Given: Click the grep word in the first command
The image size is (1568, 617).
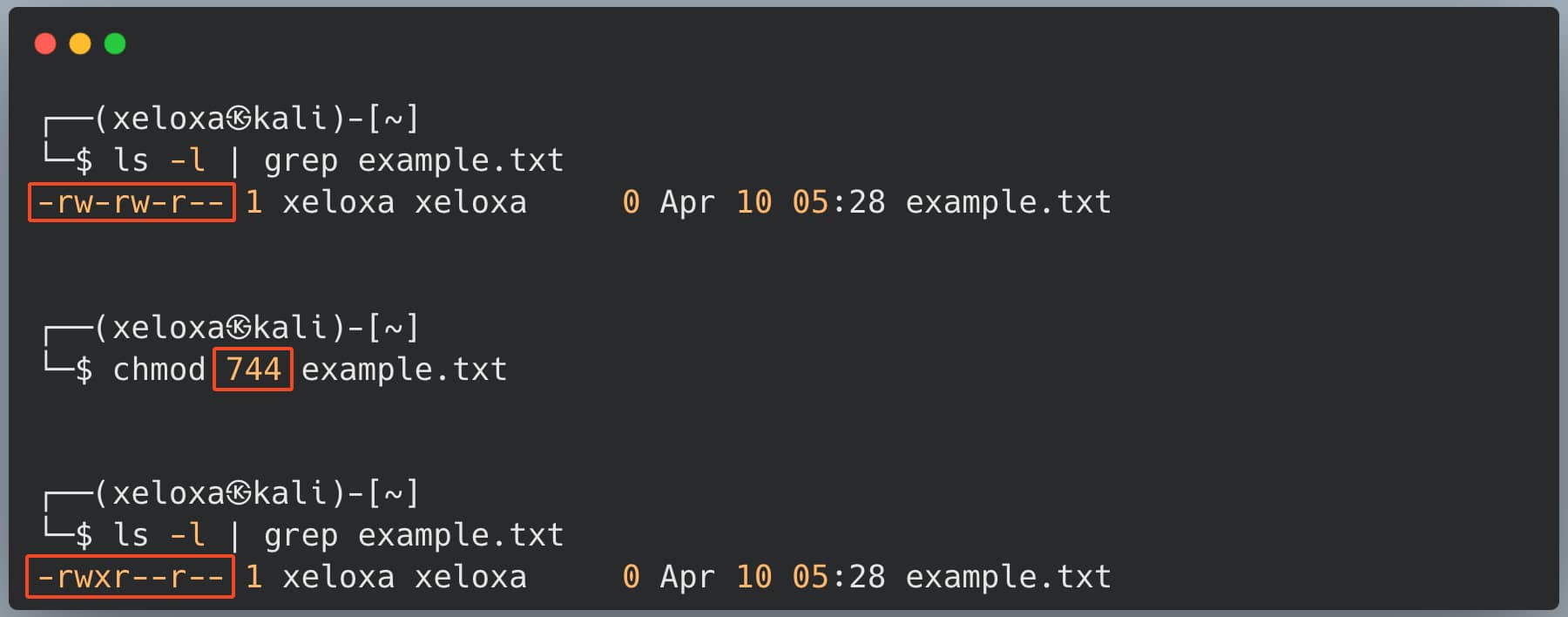Looking at the screenshot, I should (x=301, y=161).
